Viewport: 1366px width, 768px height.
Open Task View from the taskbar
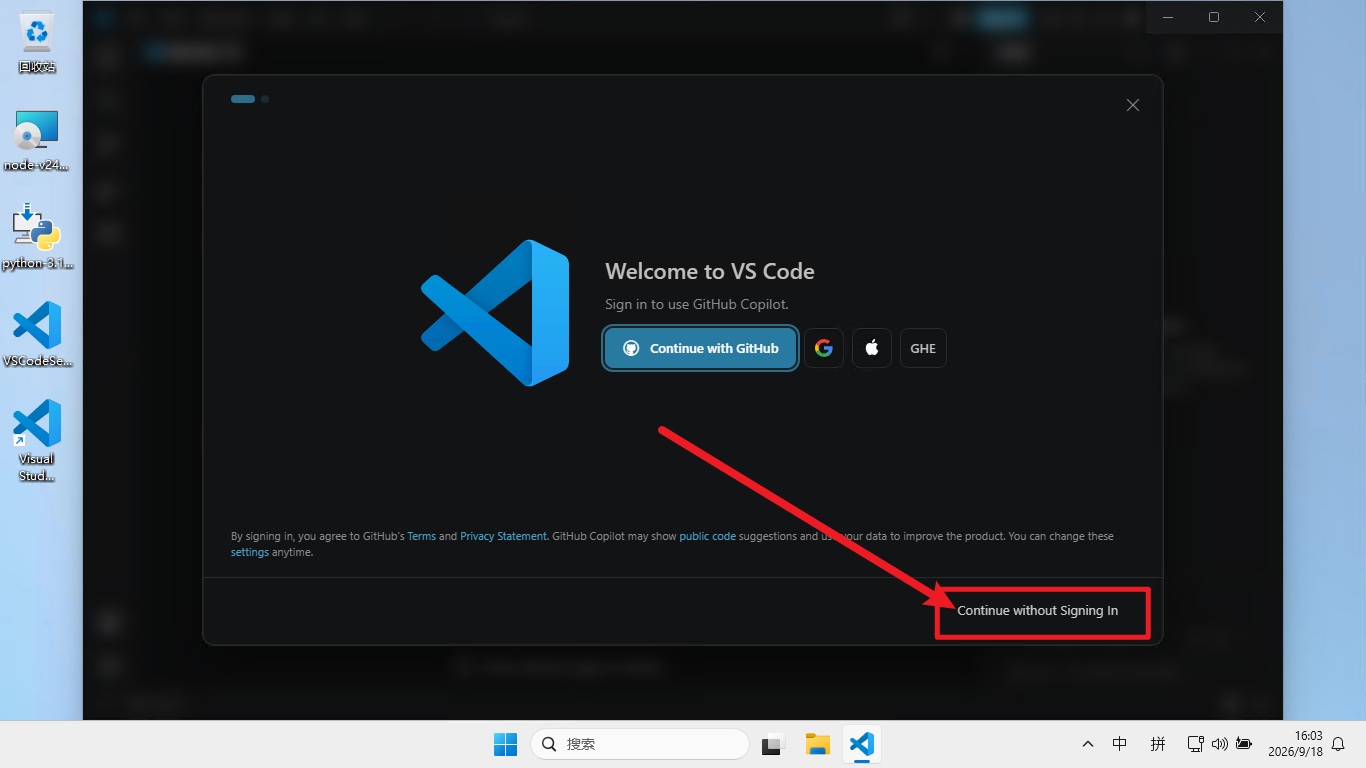772,744
